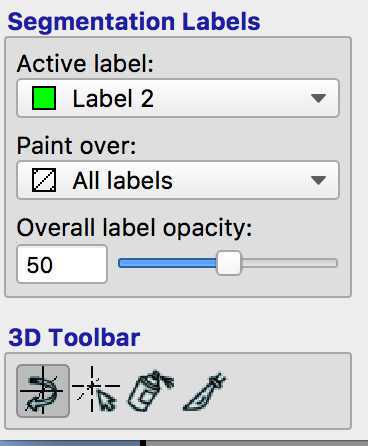Click the opacity value field showing 50
Image resolution: width=368 pixels, height=446 pixels.
[62, 264]
